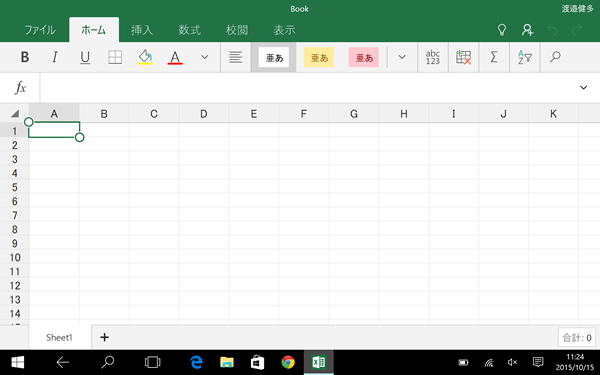Click the AutoSum sigma icon

tap(494, 57)
